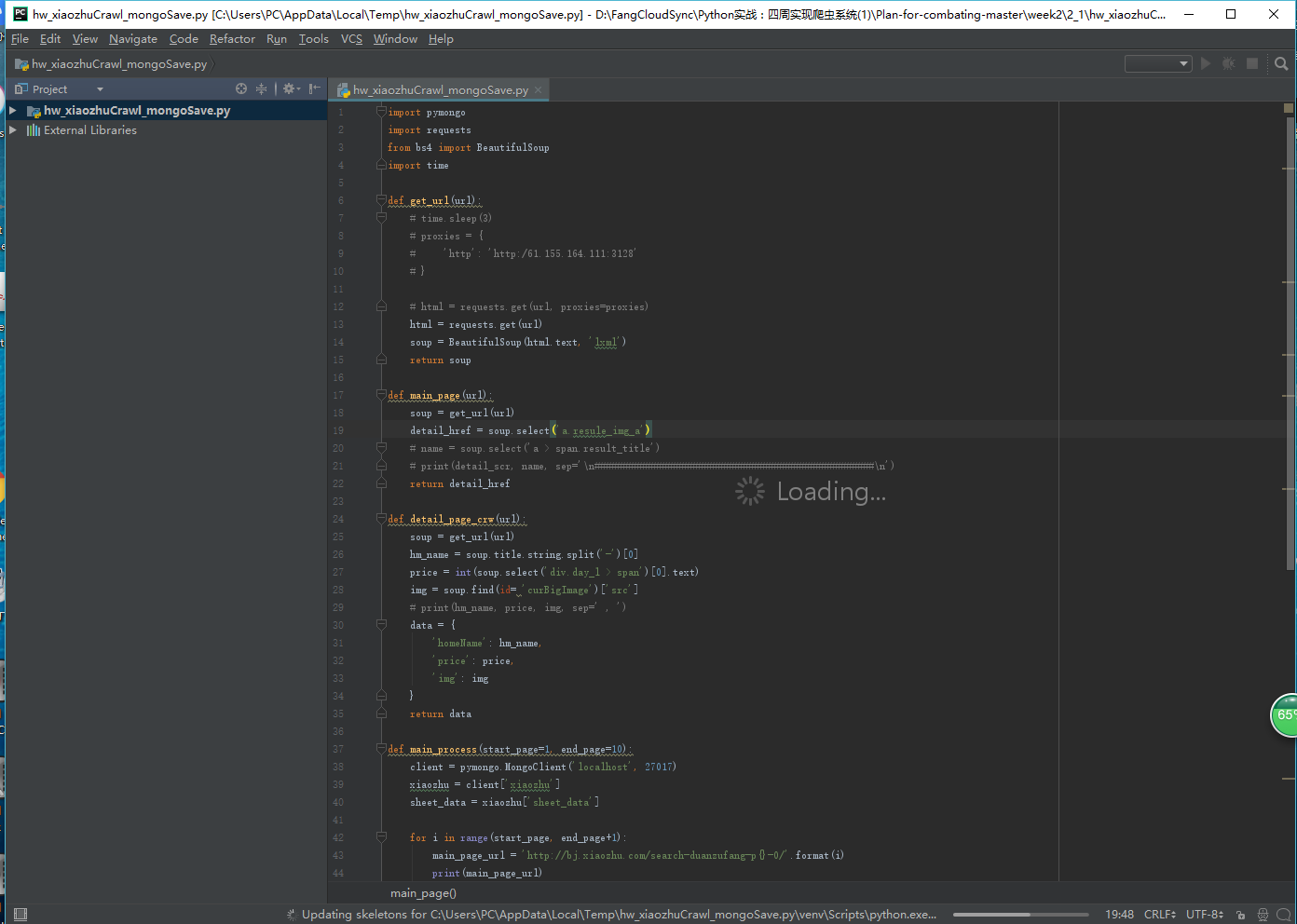Expand External Libraries tree node
This screenshot has width=1297, height=924.
[13, 130]
